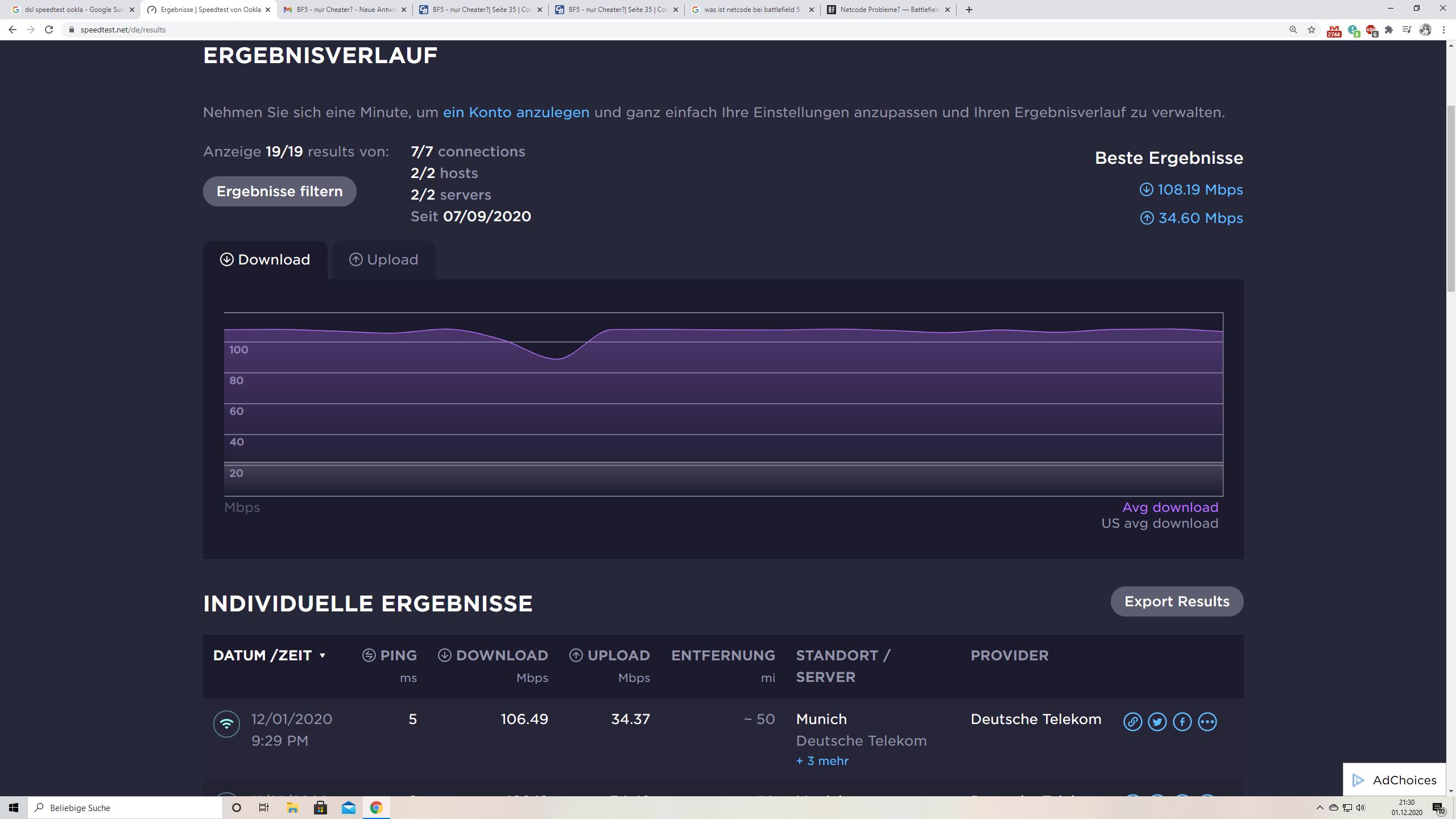Share Munich result on Facebook
1456x819 pixels.
click(x=1182, y=722)
